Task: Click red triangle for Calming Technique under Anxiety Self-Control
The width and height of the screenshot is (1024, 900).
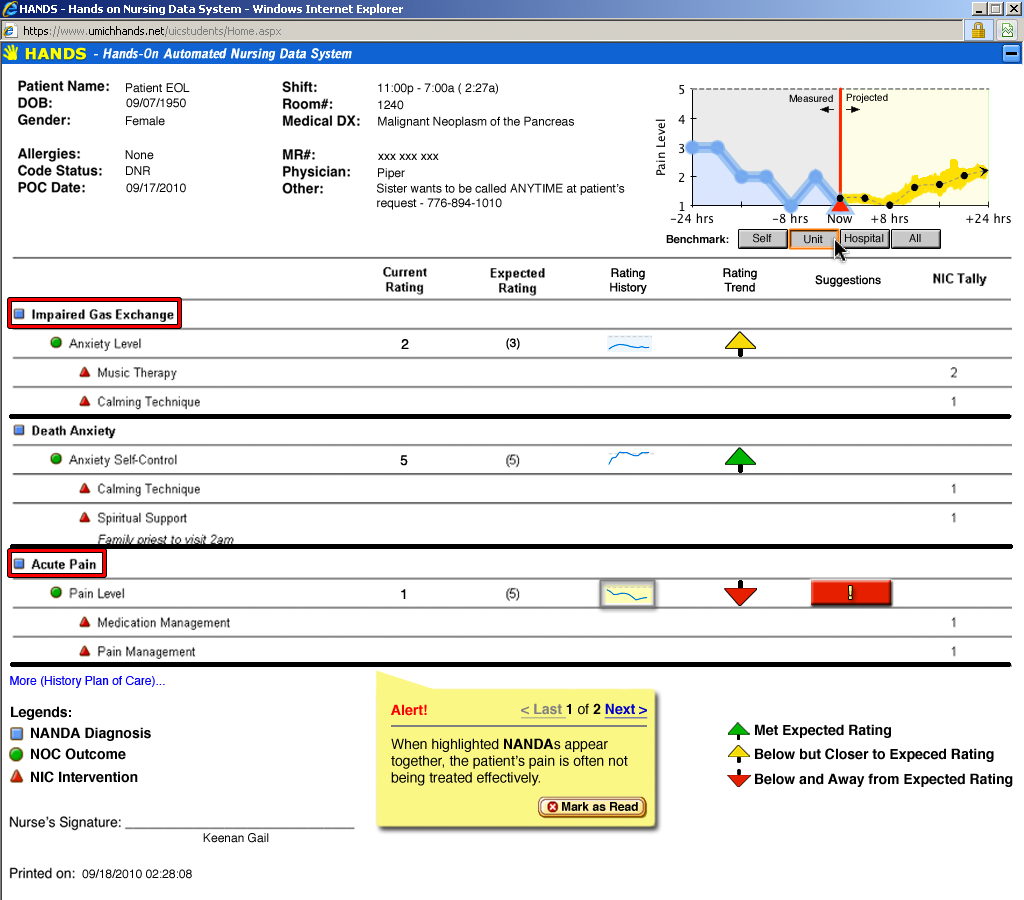Action: [85, 489]
